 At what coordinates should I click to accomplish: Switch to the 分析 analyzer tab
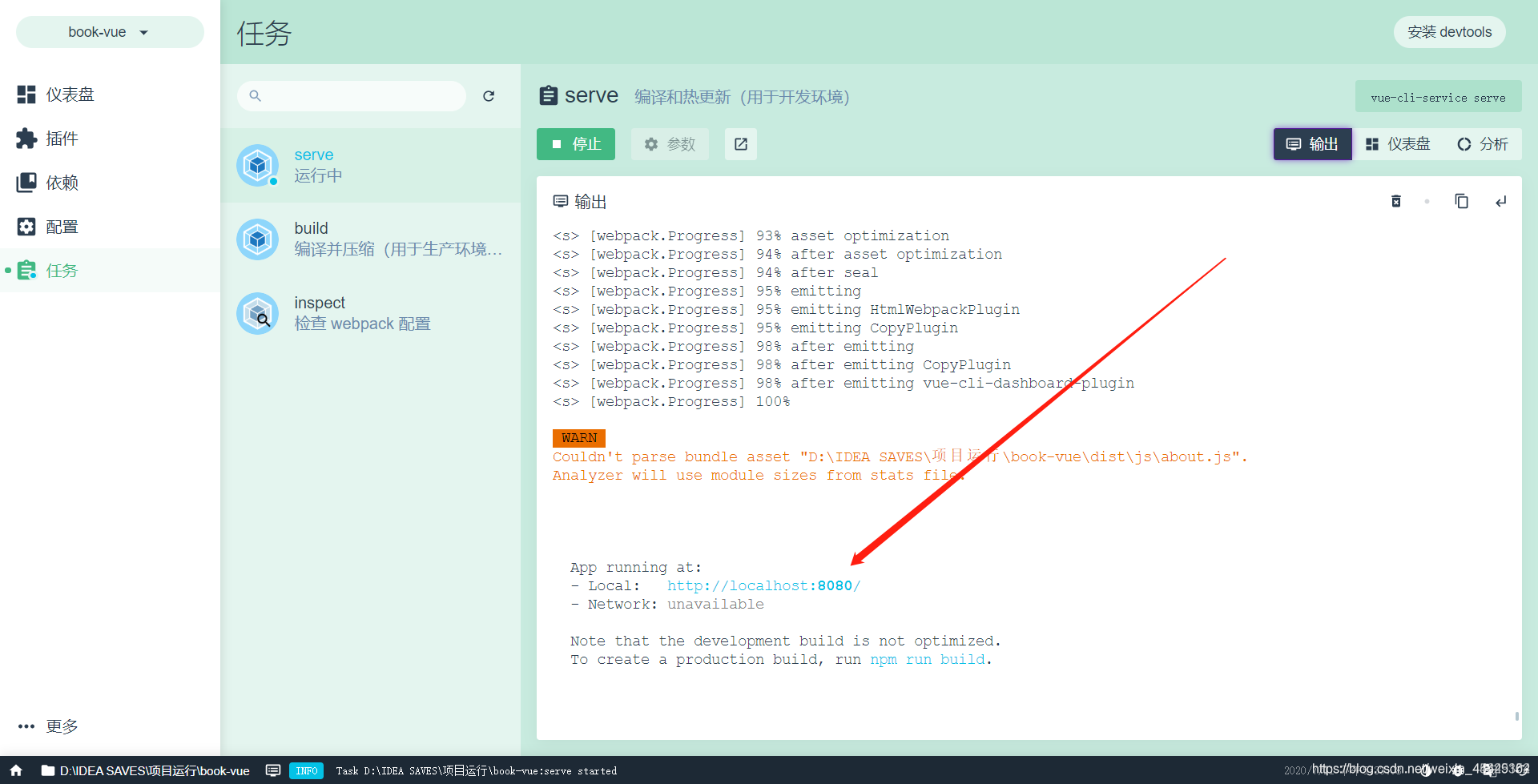click(1483, 144)
